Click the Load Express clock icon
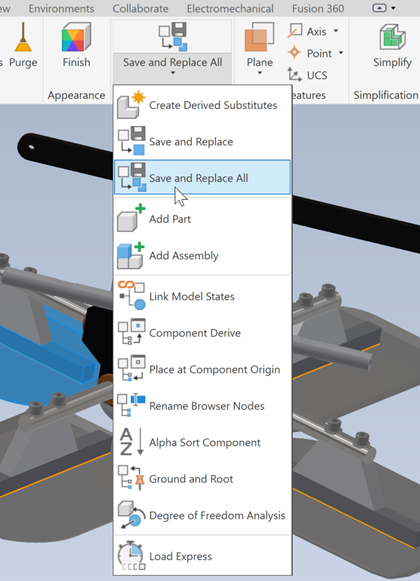Screen dimensions: 420x581 [131, 556]
